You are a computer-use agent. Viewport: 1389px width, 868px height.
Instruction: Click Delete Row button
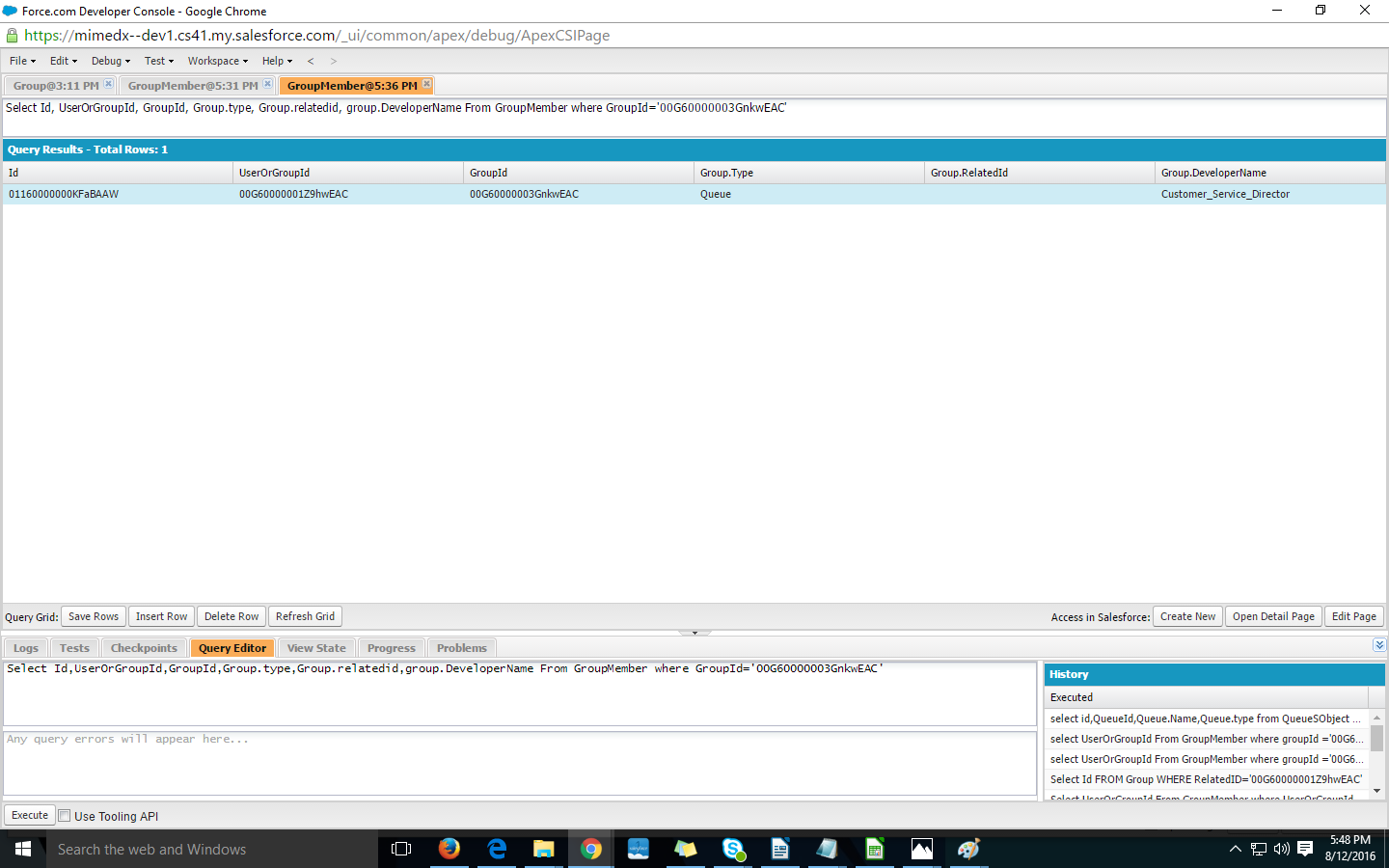[231, 616]
